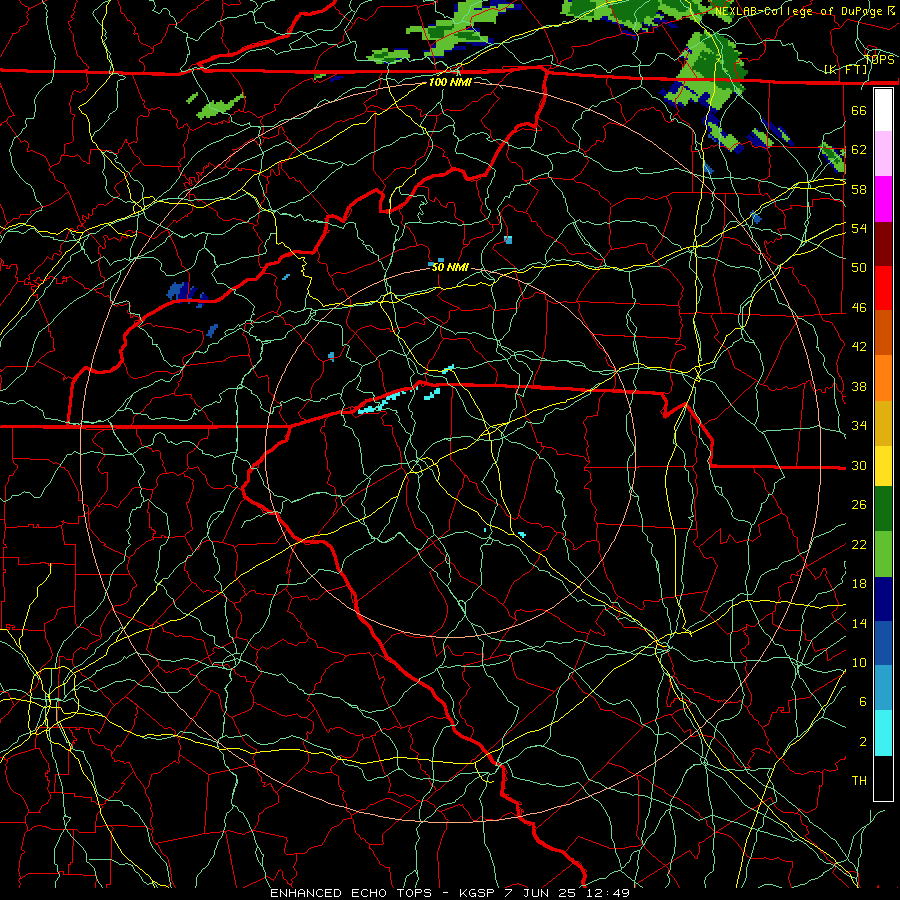Click the legend value "54"
The height and width of the screenshot is (900, 900).
pos(859,228)
